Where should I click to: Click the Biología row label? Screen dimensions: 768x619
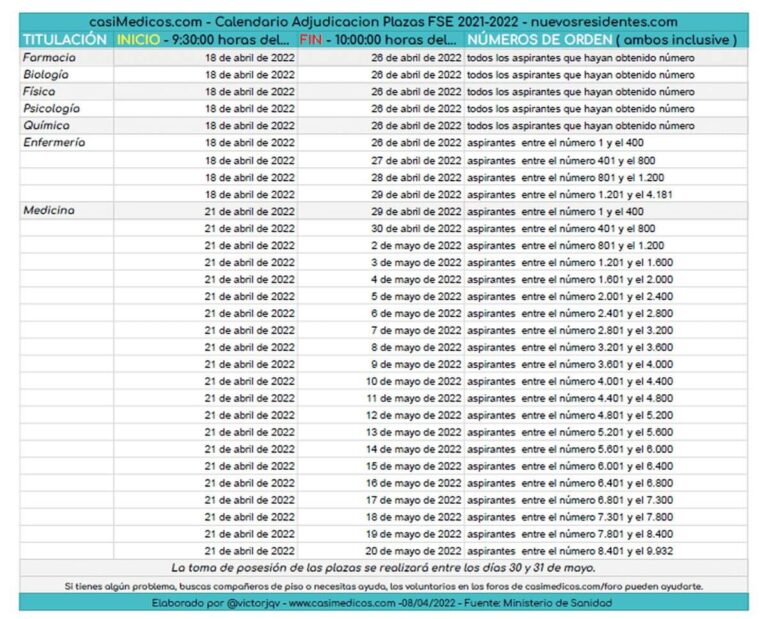click(x=46, y=74)
